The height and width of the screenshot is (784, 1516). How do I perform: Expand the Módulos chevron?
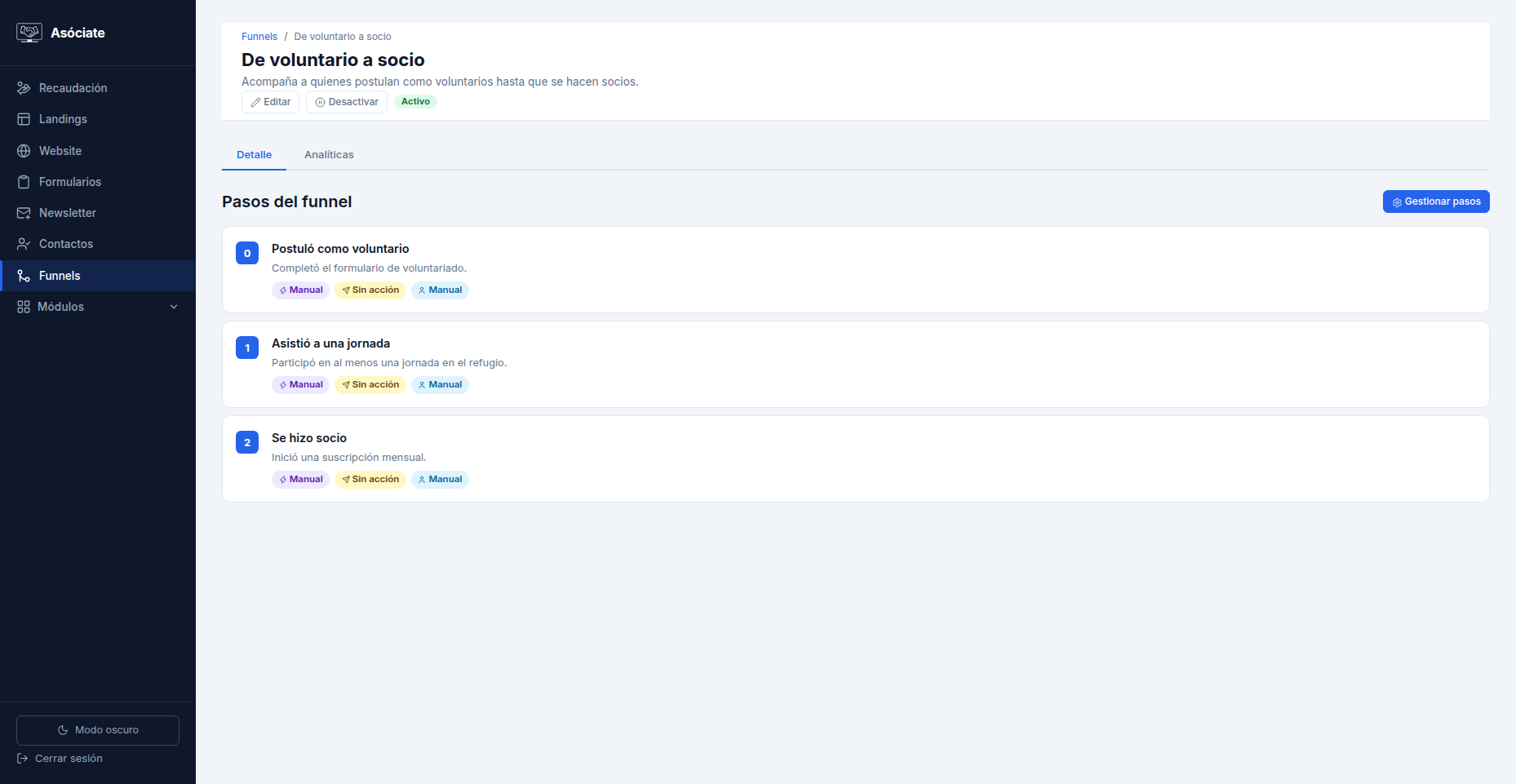click(x=174, y=307)
